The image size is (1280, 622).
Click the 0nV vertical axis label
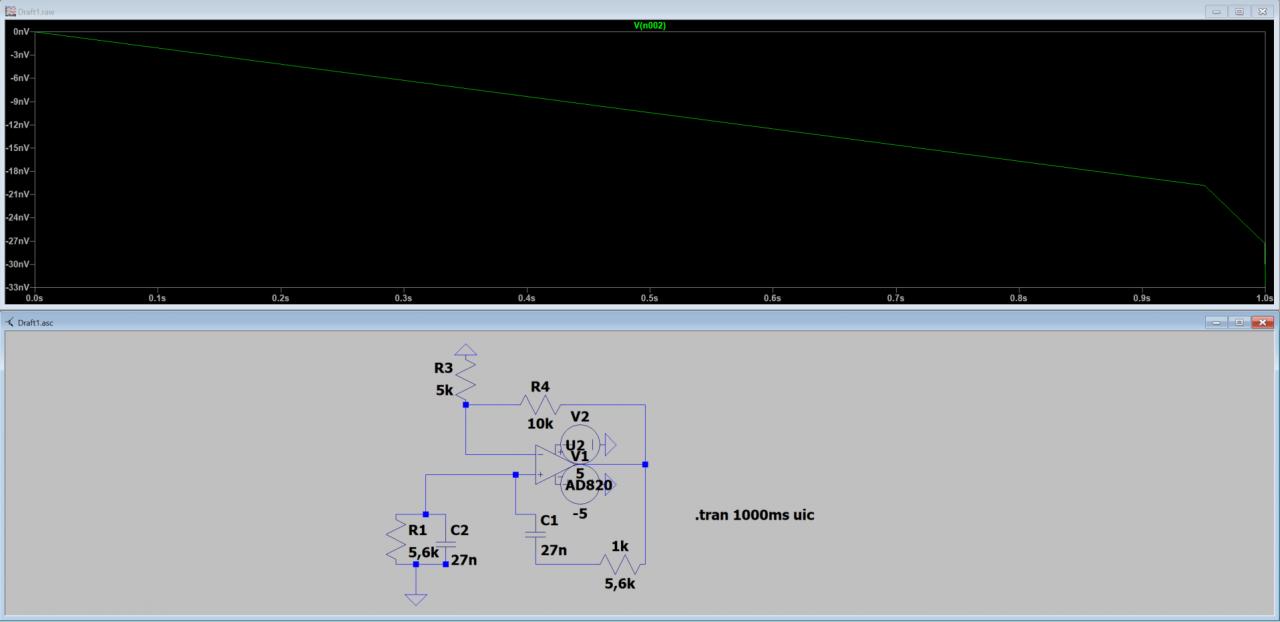point(22,32)
